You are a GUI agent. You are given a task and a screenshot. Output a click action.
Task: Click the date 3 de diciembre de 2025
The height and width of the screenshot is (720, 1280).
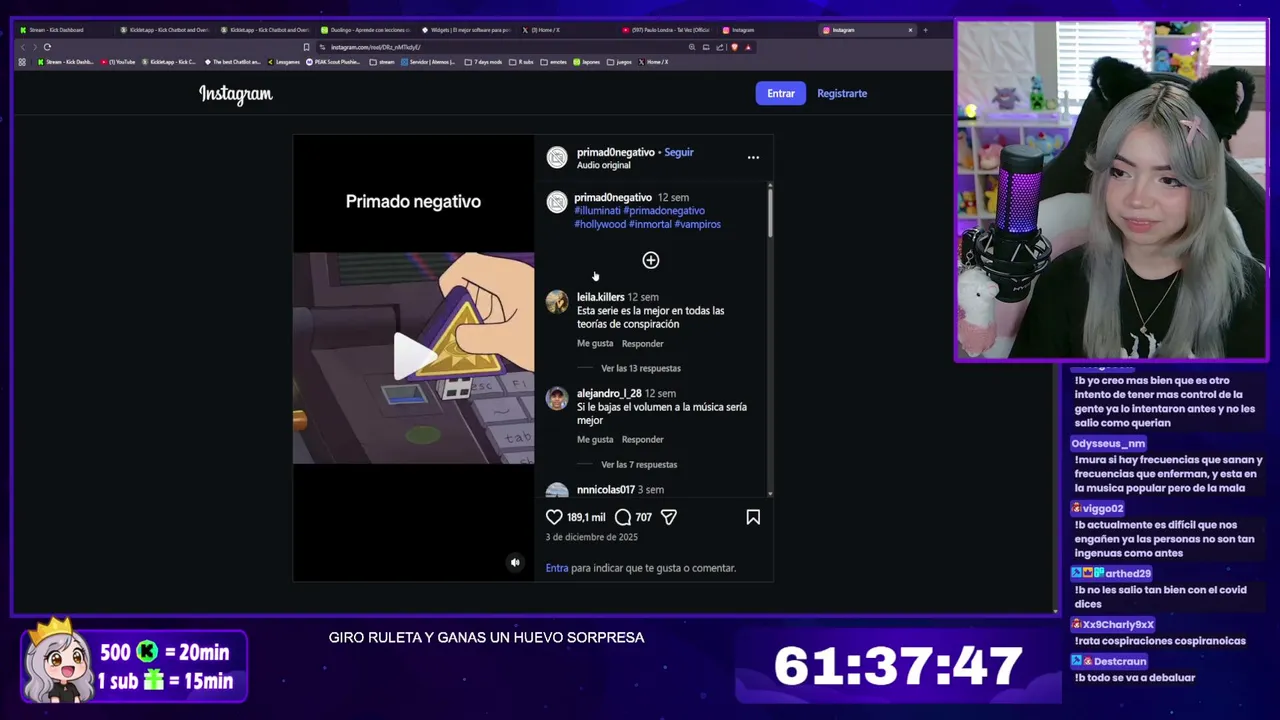coord(592,537)
